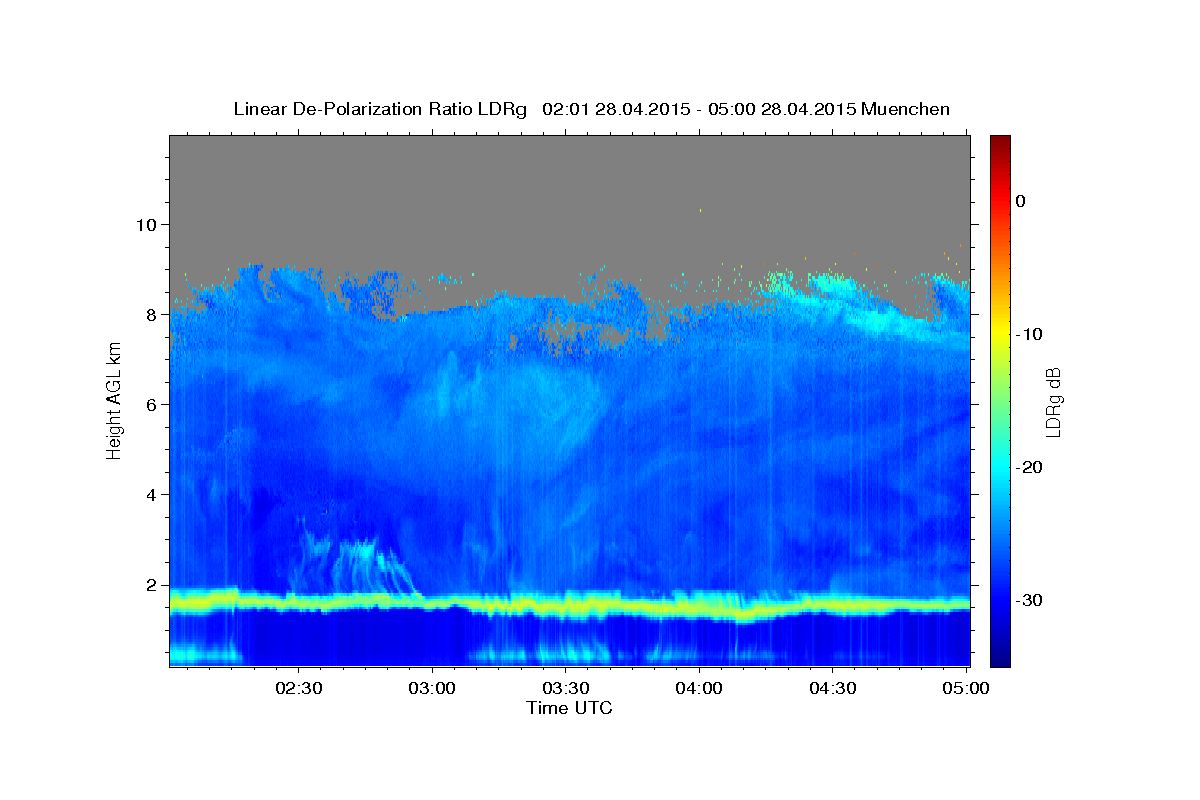Click the colorbar label '-20'
The image size is (1200, 800).
point(1029,467)
